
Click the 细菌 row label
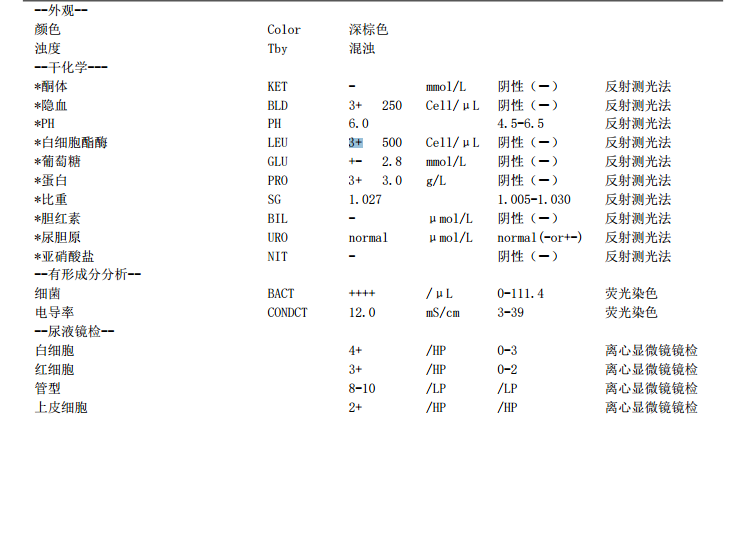[48, 294]
